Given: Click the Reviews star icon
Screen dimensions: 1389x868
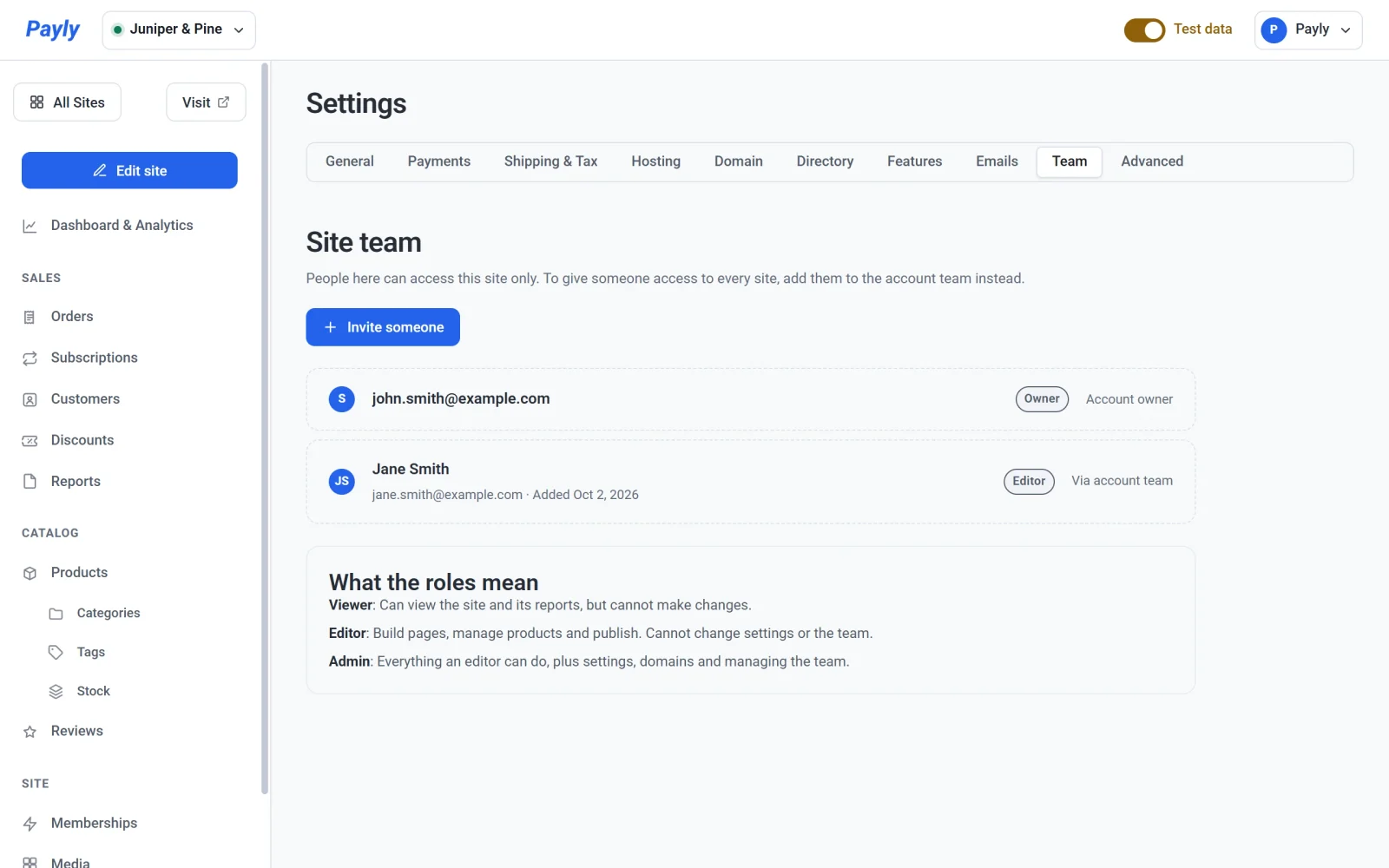Looking at the screenshot, I should (x=30, y=732).
